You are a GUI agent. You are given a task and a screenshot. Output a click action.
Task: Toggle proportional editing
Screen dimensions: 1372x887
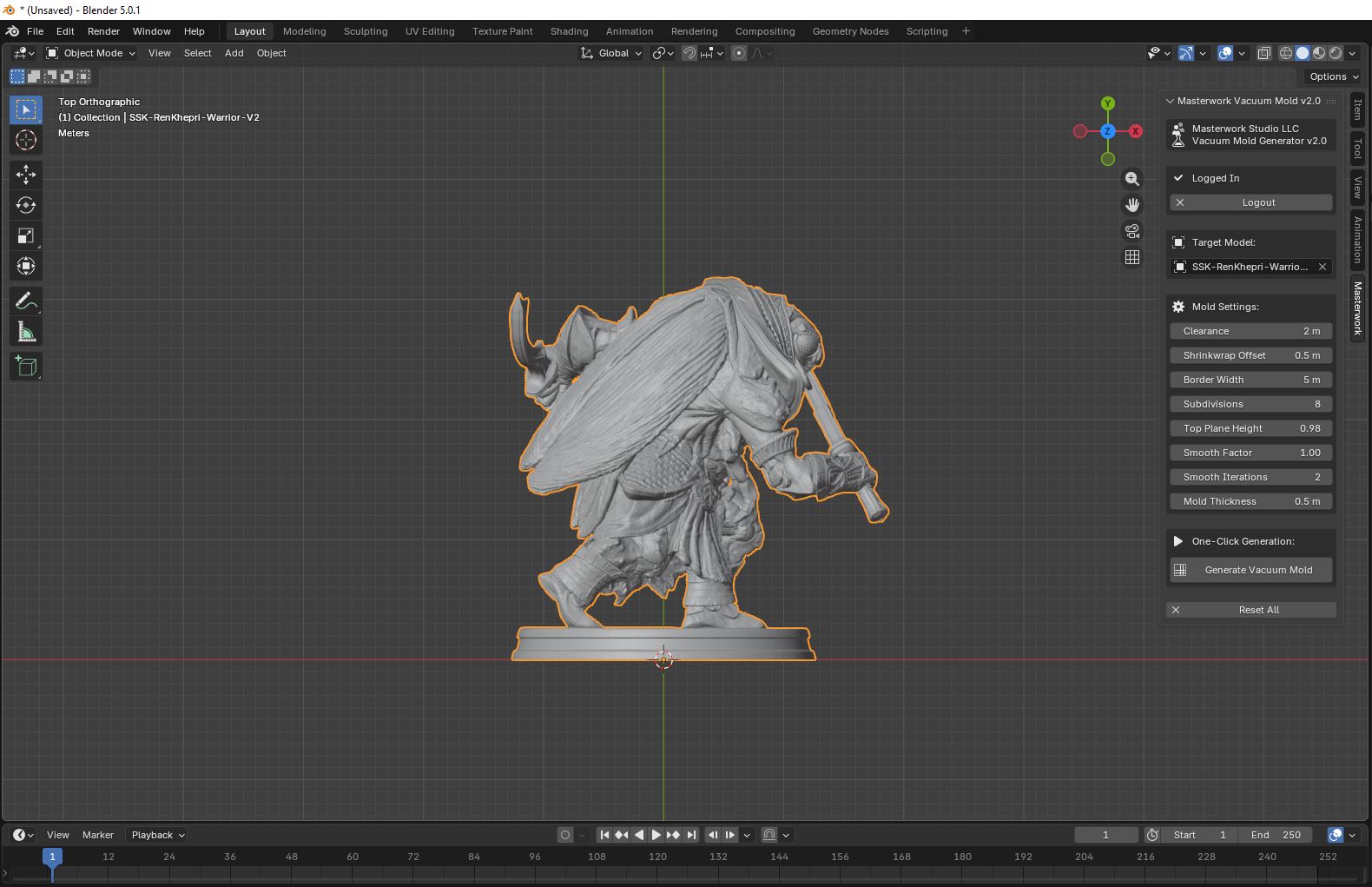tap(739, 53)
